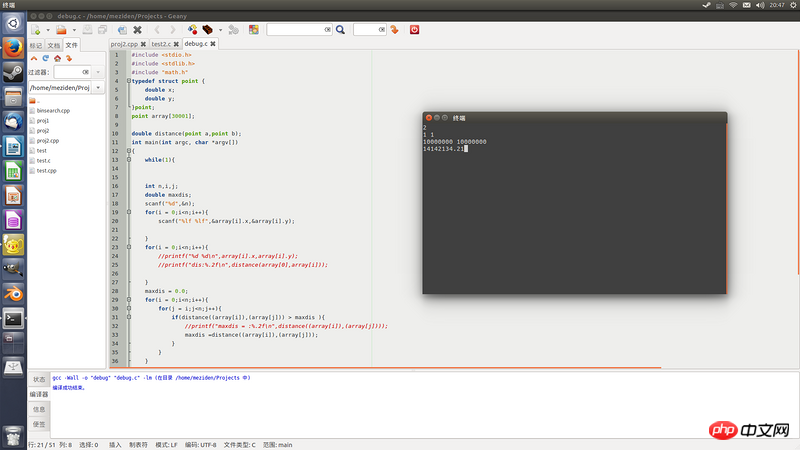Switch to the test2.c editor tab
This screenshot has width=800, height=450.
(x=161, y=44)
